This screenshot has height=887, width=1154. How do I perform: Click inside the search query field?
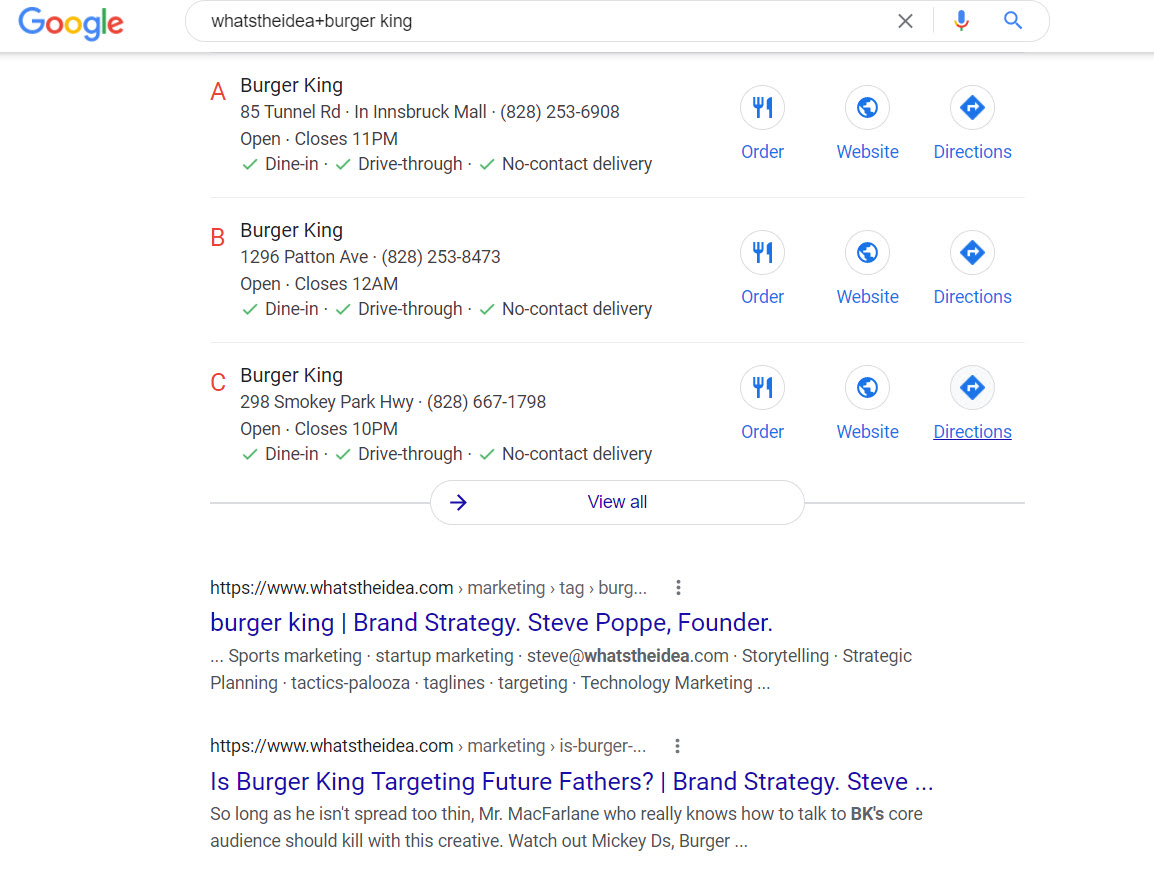click(x=540, y=21)
